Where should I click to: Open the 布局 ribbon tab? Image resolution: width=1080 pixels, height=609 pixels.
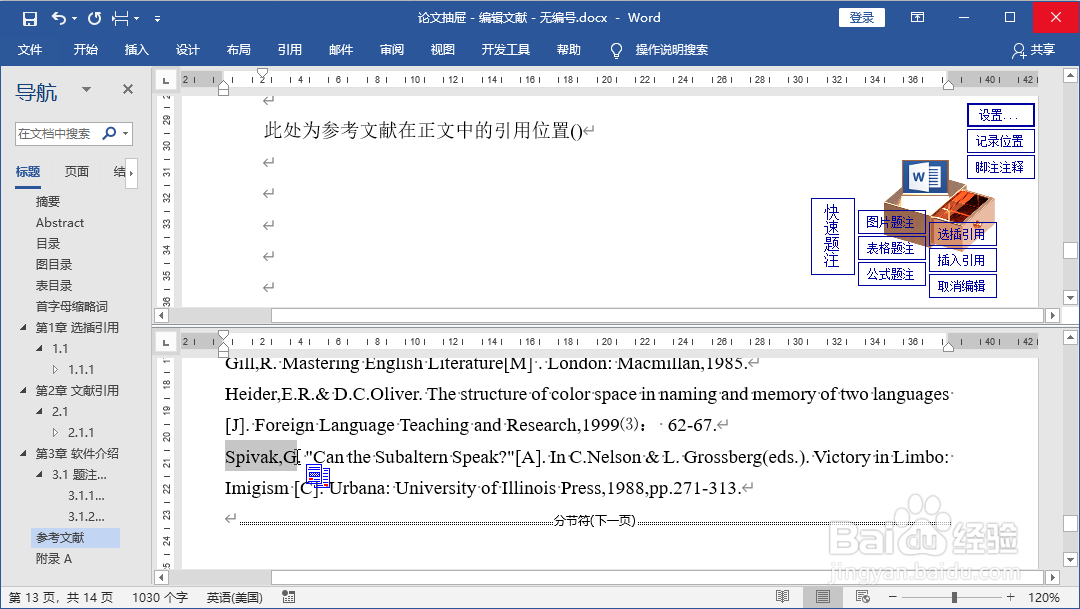[238, 50]
